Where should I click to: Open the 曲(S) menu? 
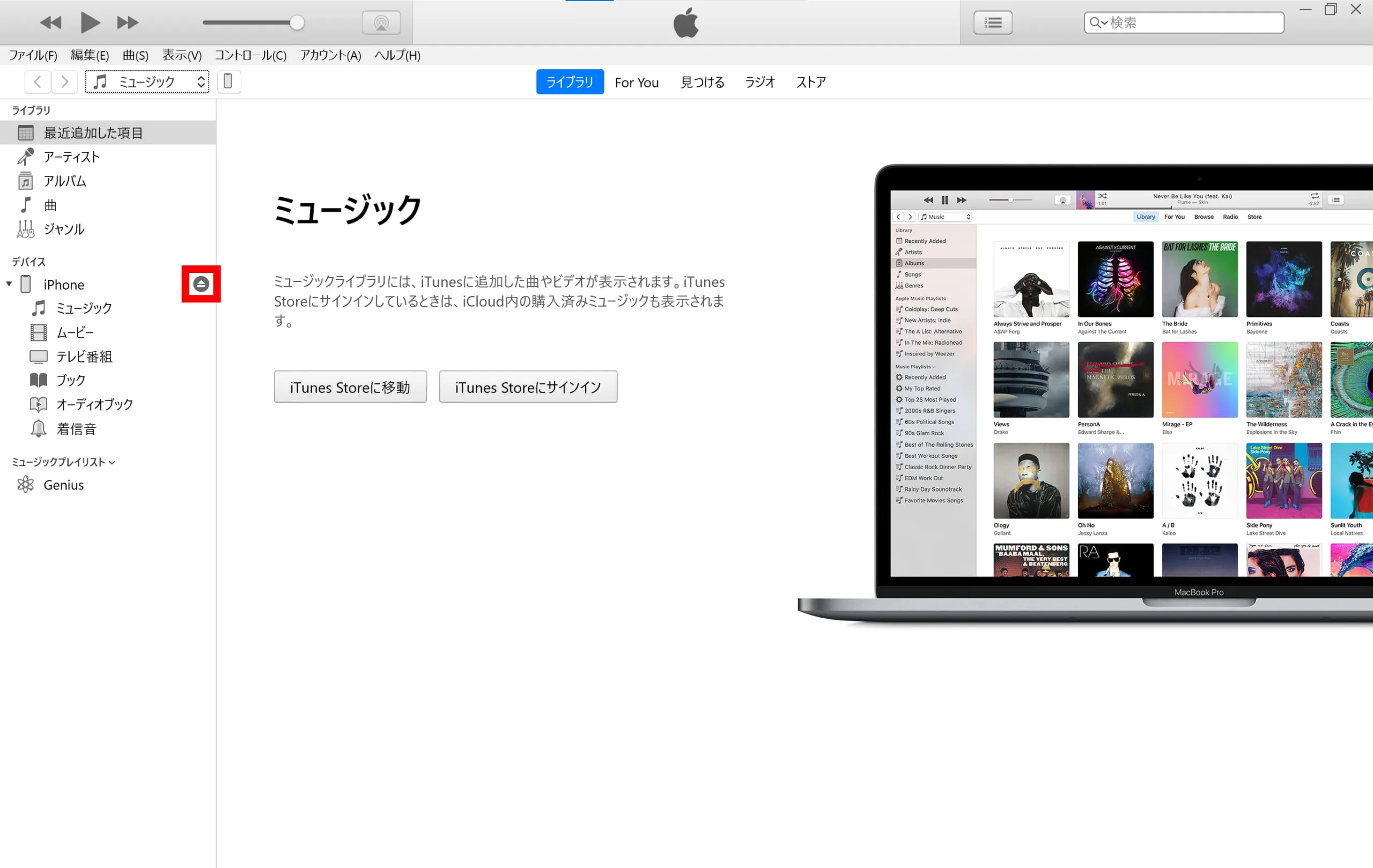[135, 55]
